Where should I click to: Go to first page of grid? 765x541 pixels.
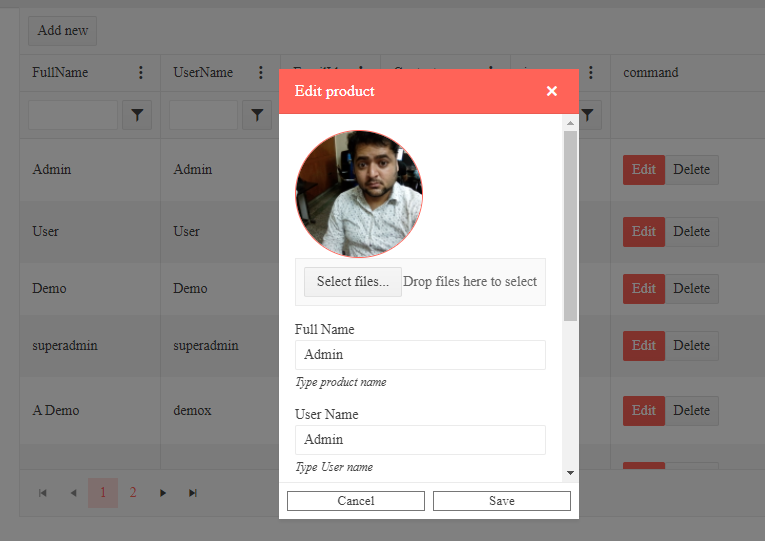43,493
